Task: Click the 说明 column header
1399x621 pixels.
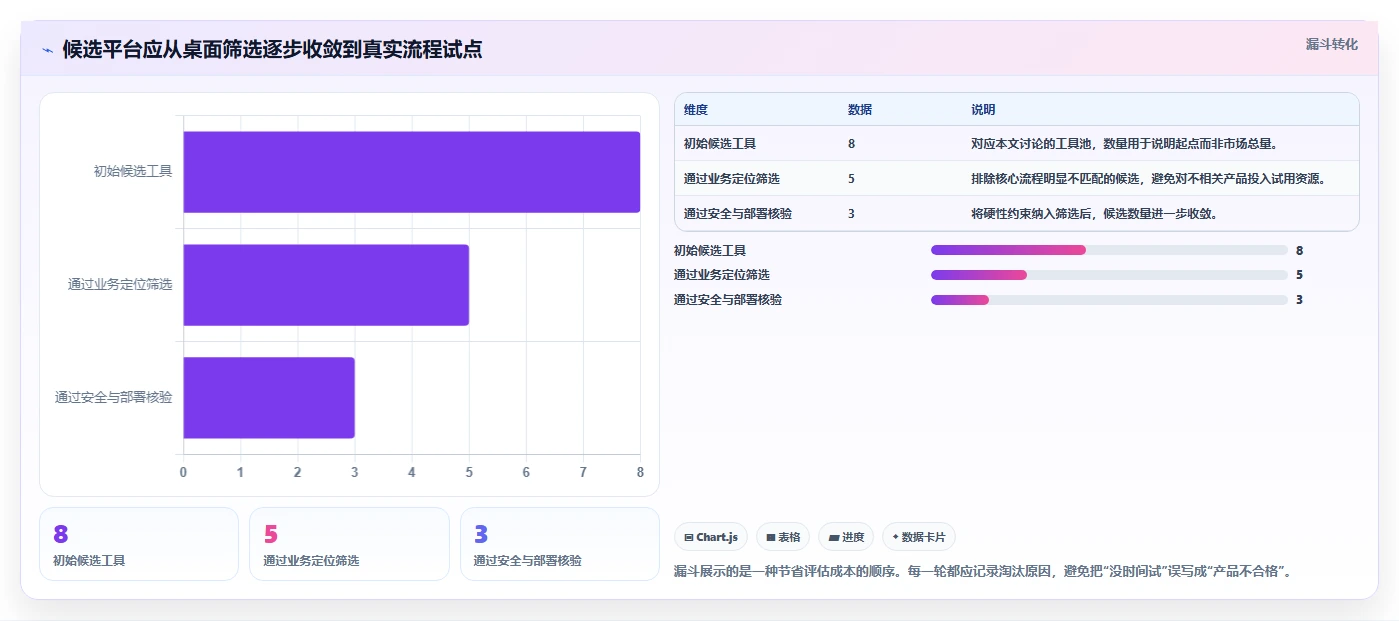Action: click(983, 110)
